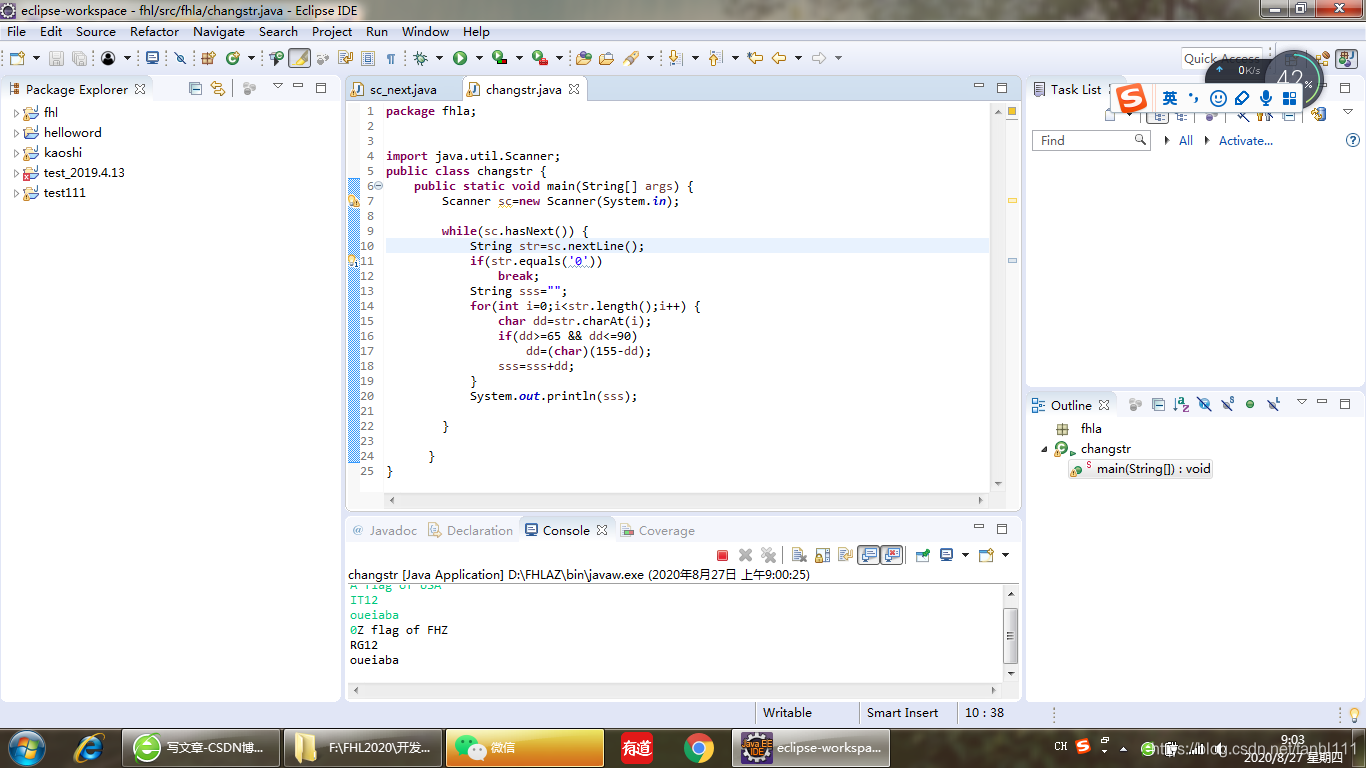
Task: Expand the fhl project node
Action: tap(16, 113)
